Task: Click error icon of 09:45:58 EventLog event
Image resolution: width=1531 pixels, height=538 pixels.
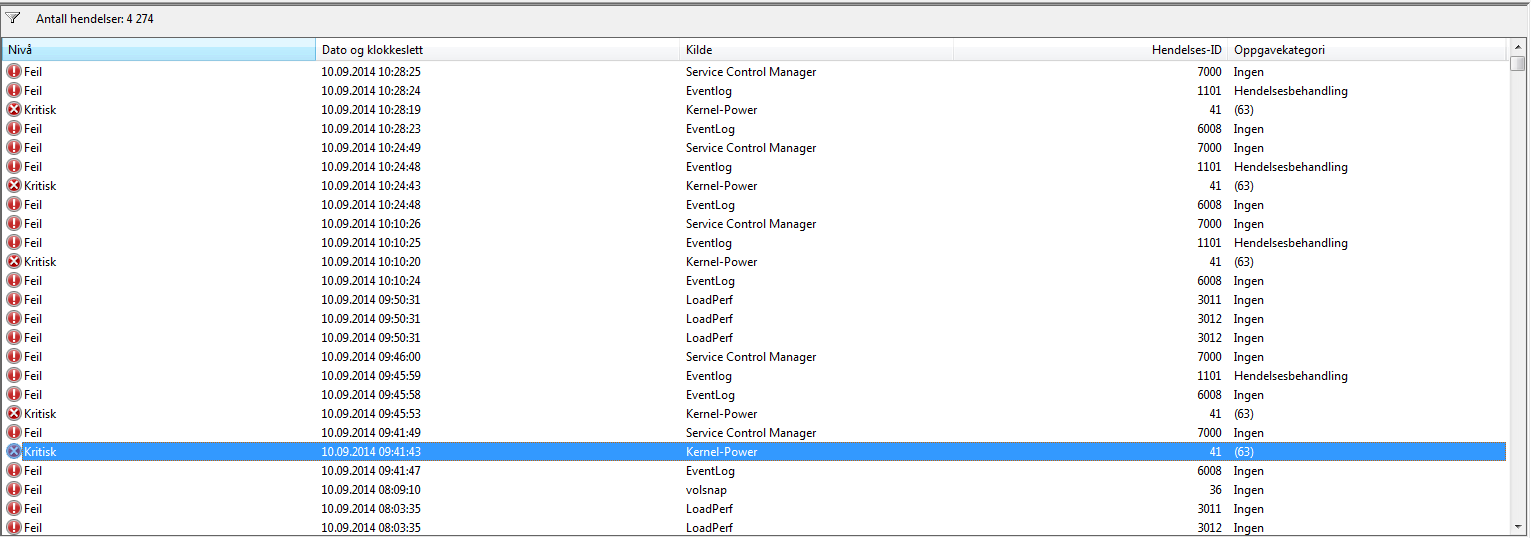Action: click(14, 395)
